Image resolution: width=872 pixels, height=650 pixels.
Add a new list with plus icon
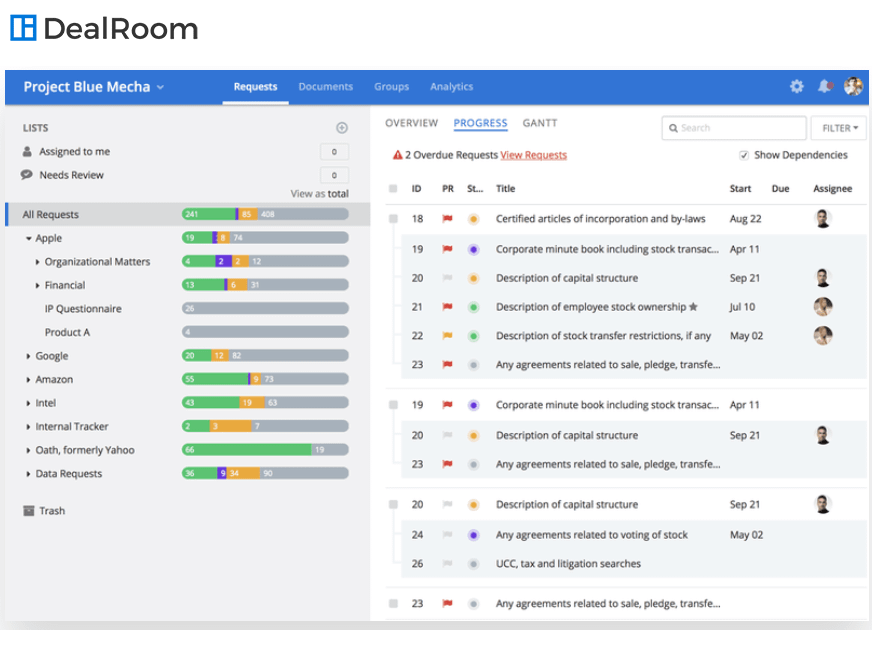coord(342,128)
